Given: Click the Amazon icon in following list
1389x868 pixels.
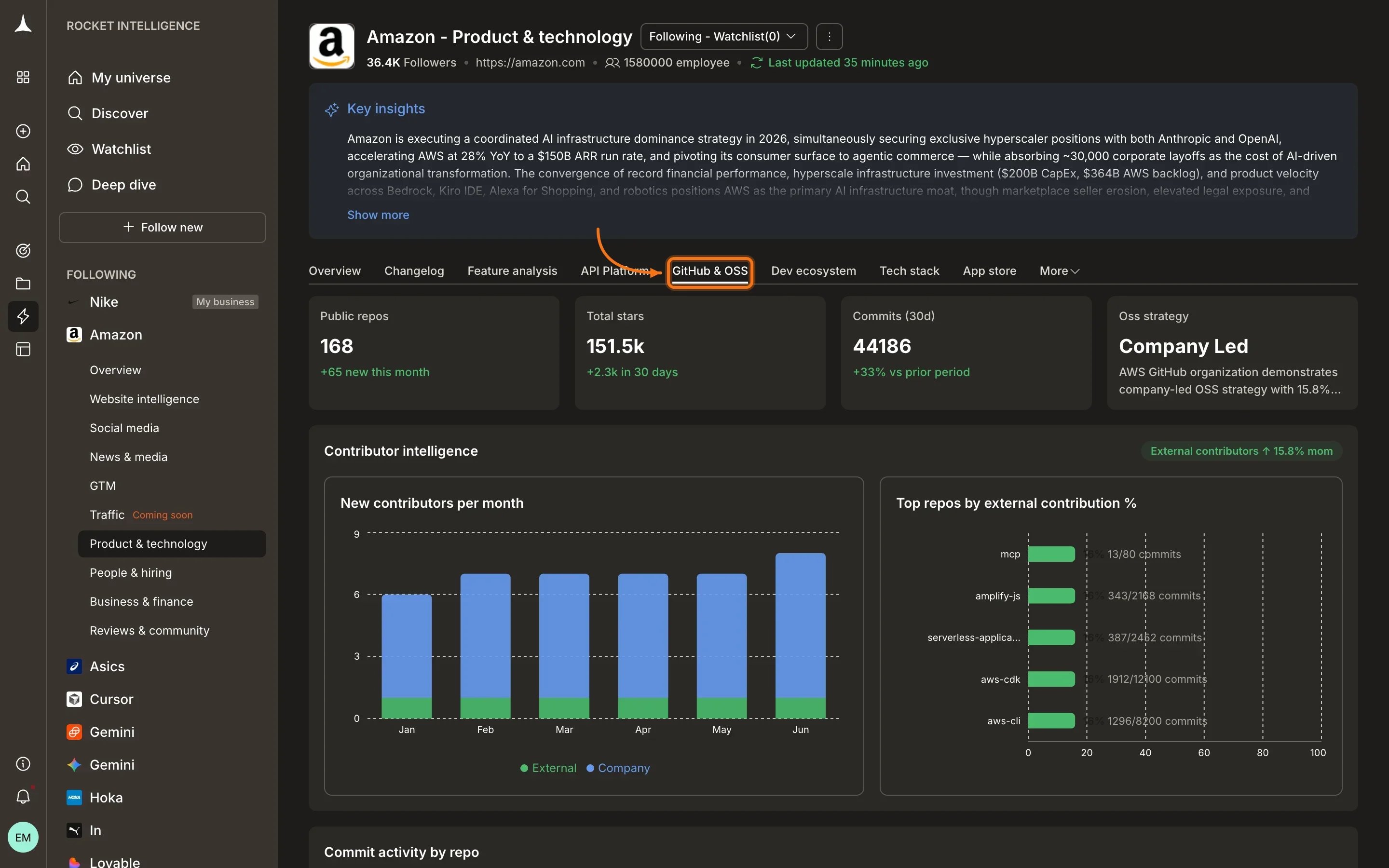Looking at the screenshot, I should coord(74,335).
